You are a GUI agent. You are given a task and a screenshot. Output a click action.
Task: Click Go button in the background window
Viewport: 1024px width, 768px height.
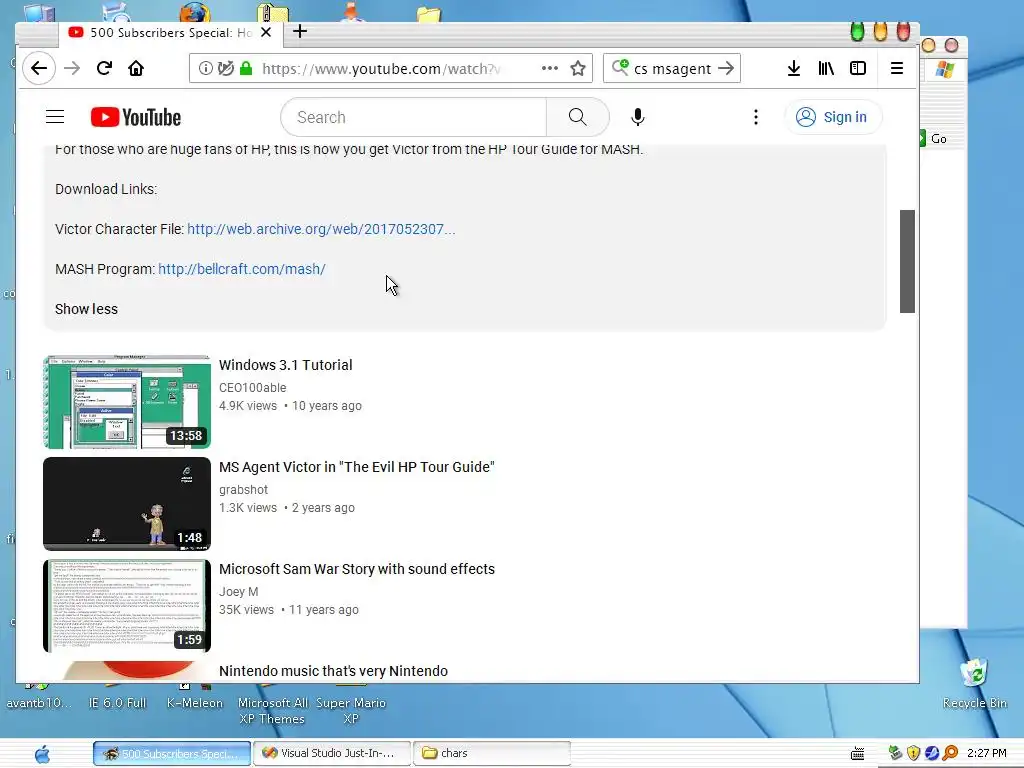(x=935, y=138)
